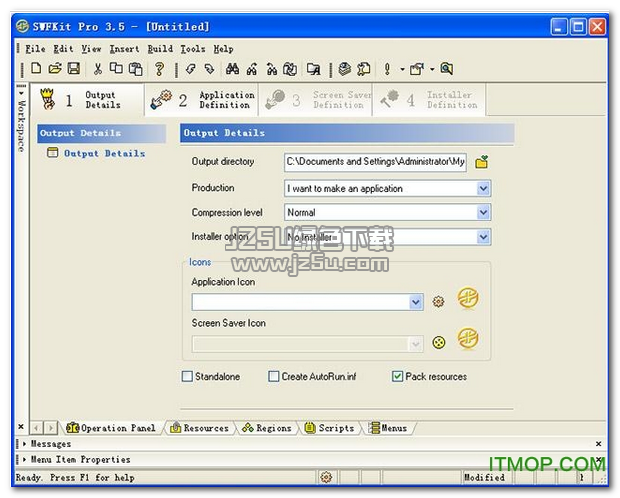The height and width of the screenshot is (498, 620).
Task: Click the Find binoculars icon
Action: click(232, 69)
